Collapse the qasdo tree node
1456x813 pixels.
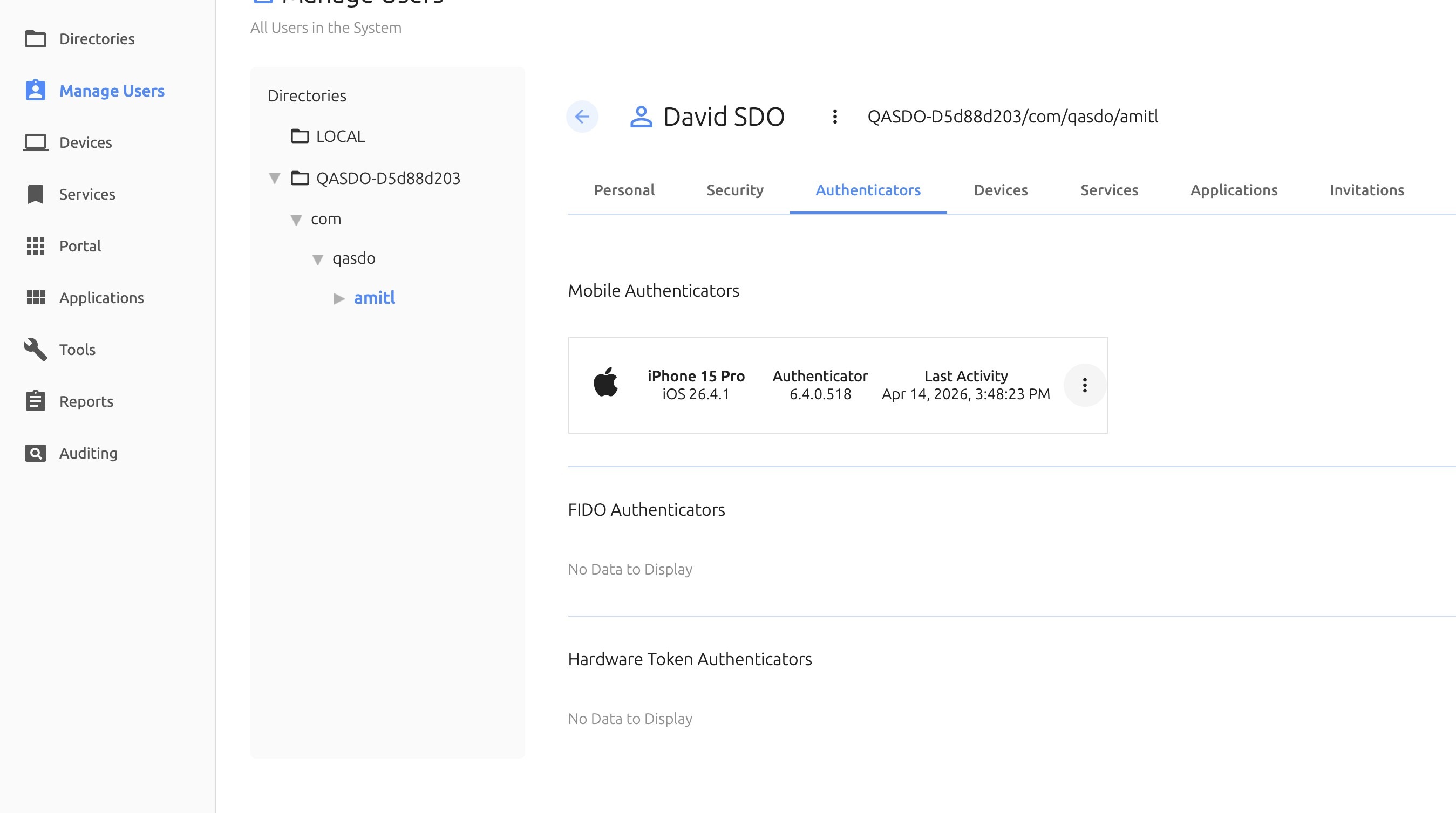click(x=318, y=259)
